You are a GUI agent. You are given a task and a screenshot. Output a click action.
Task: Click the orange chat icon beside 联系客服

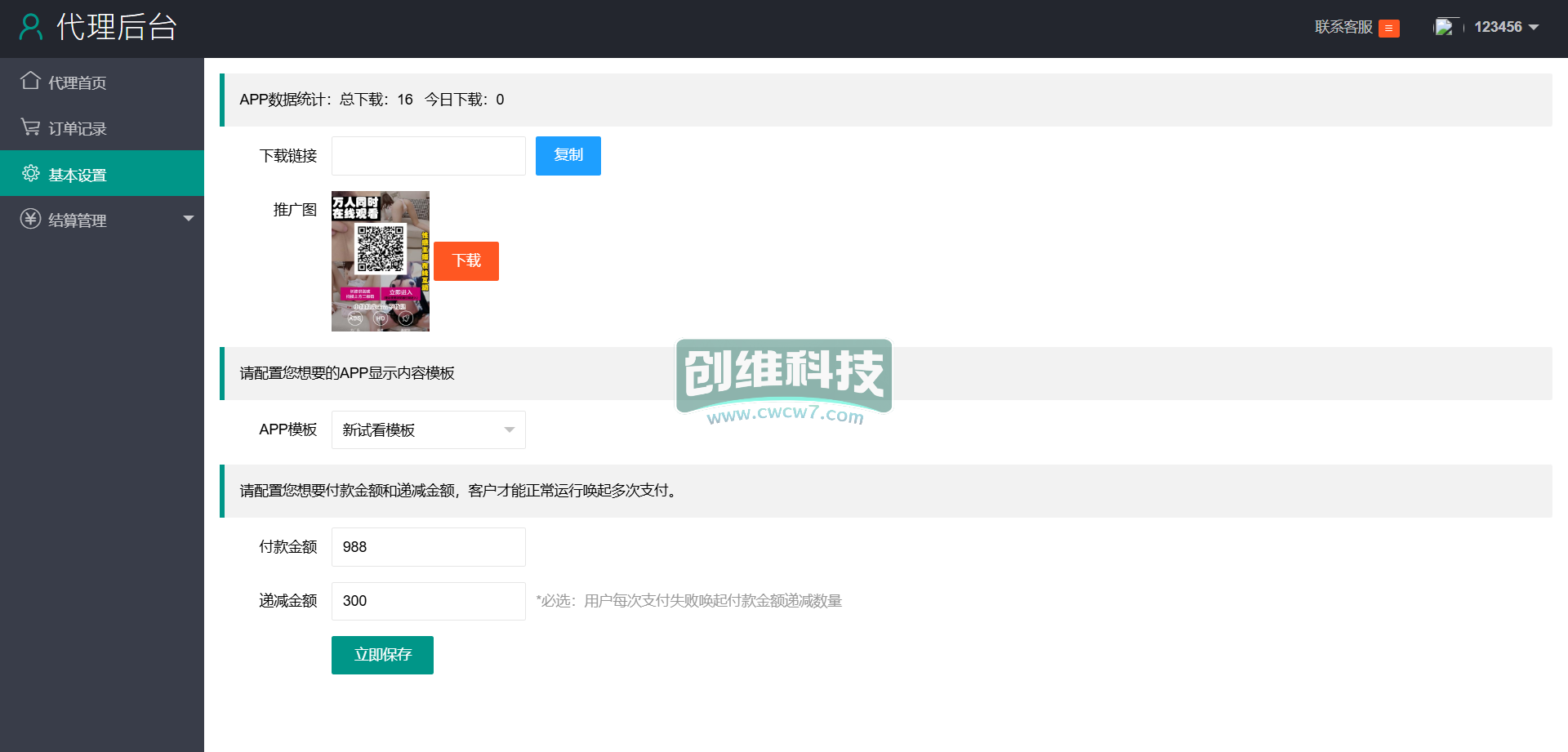(1388, 29)
